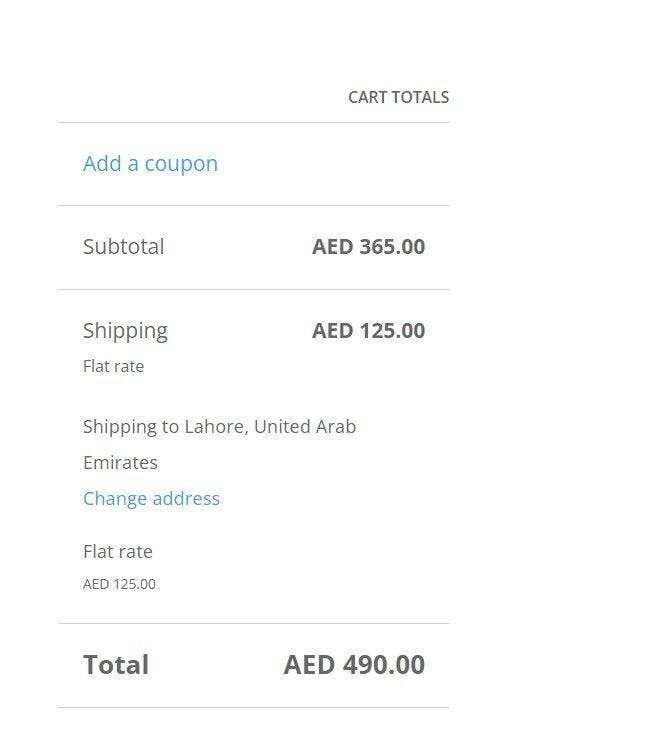Screen dimensions: 649x747
Task: Click the AED 365.00 subtotal amount
Action: pyautogui.click(x=368, y=246)
